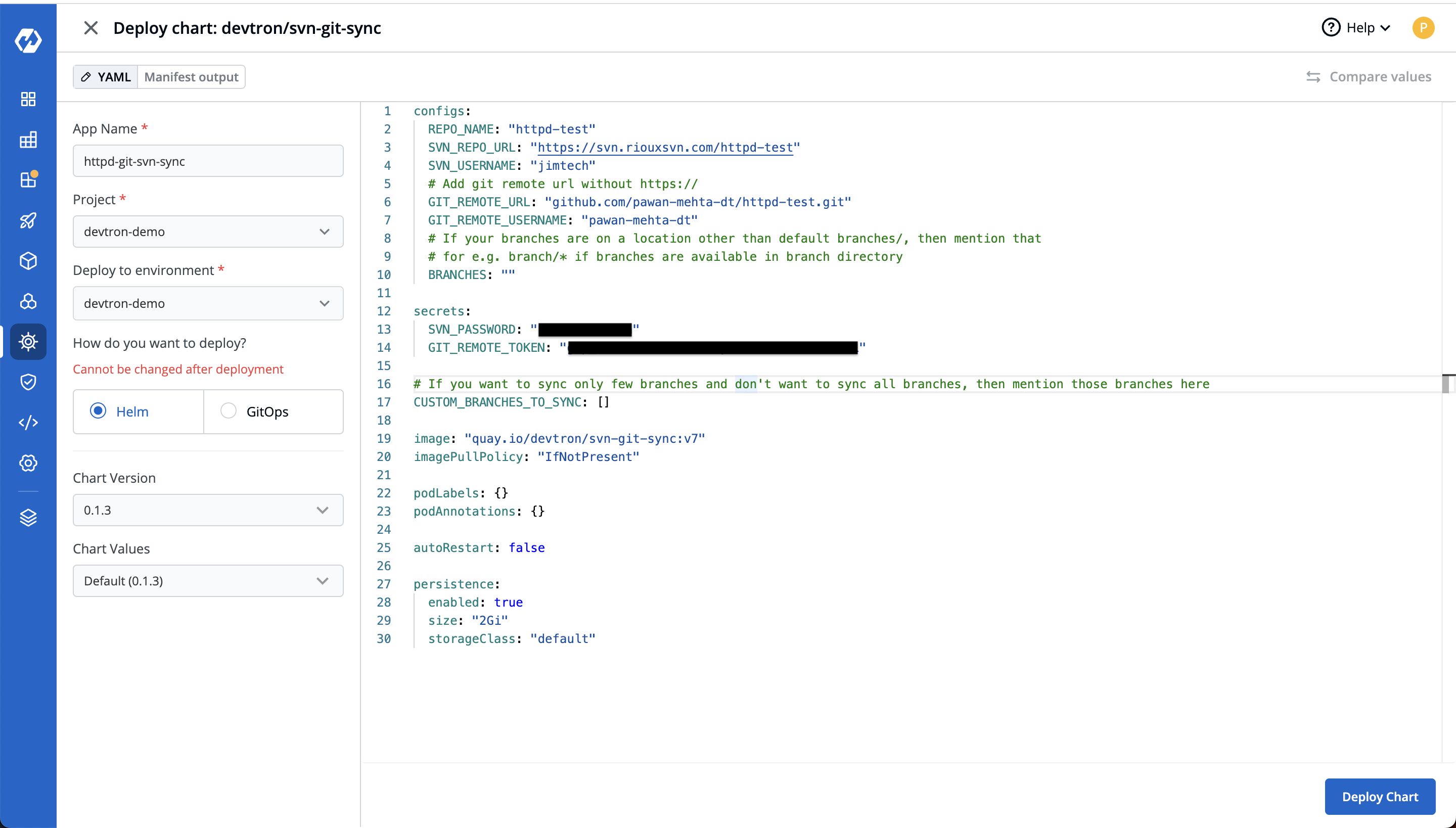The width and height of the screenshot is (1456, 828).
Task: Open the Security shield section
Action: tap(28, 382)
